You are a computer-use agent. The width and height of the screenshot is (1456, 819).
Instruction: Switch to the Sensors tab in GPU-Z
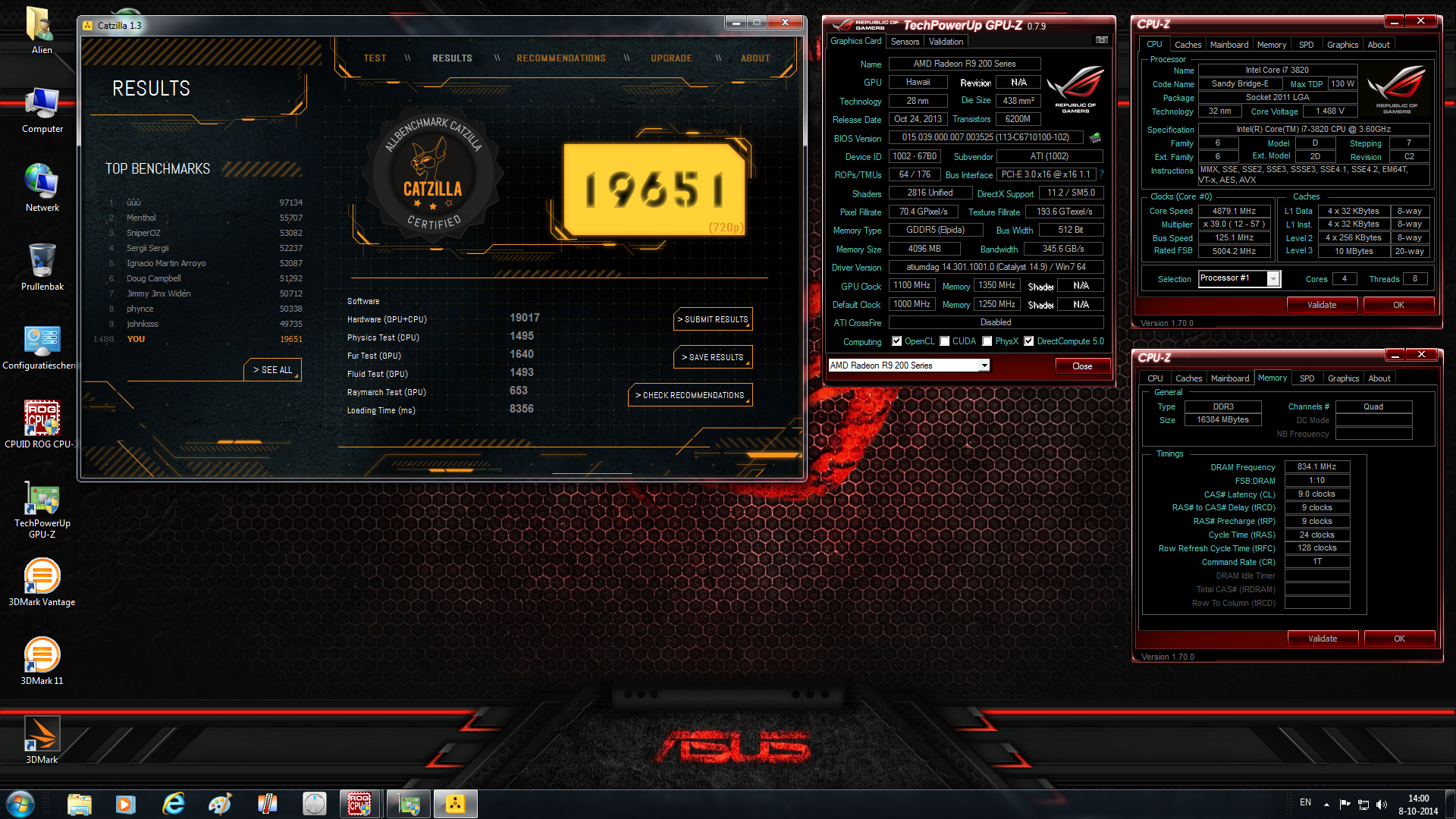(x=905, y=42)
